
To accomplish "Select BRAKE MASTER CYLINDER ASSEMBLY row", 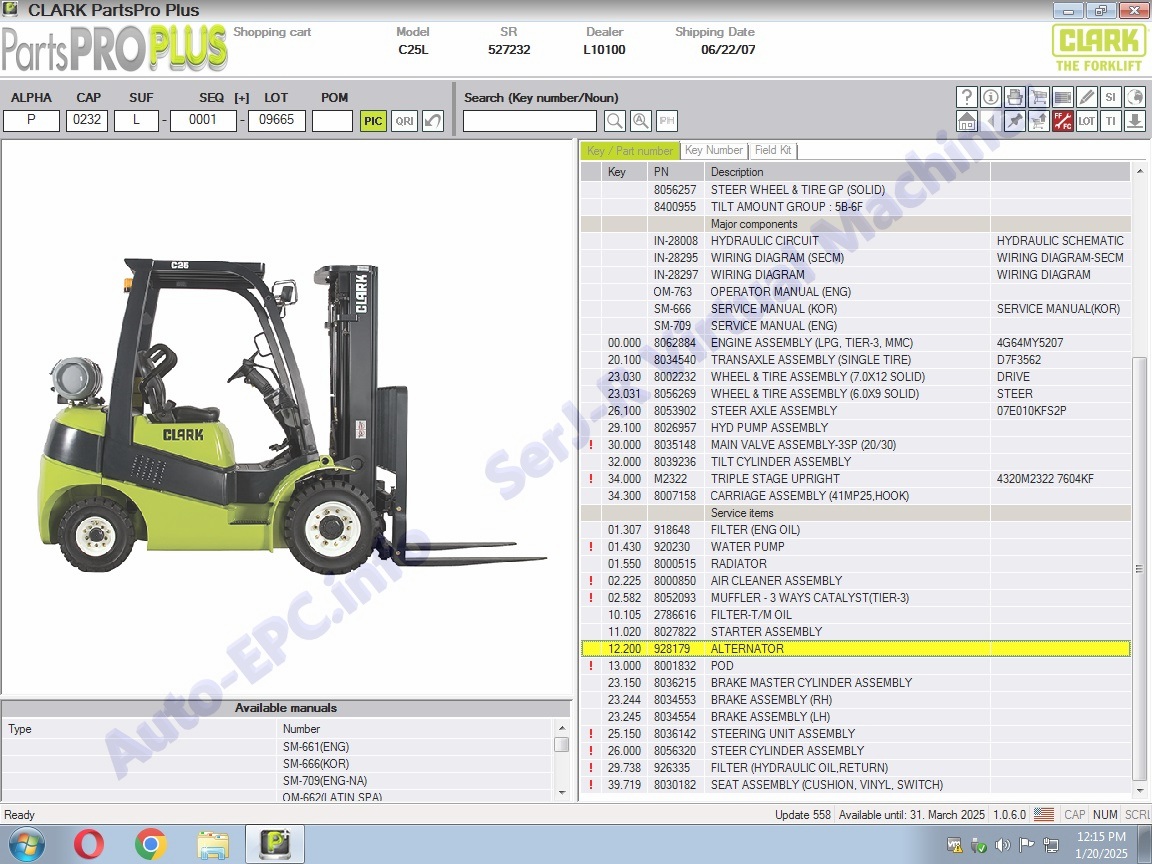I will (x=855, y=683).
